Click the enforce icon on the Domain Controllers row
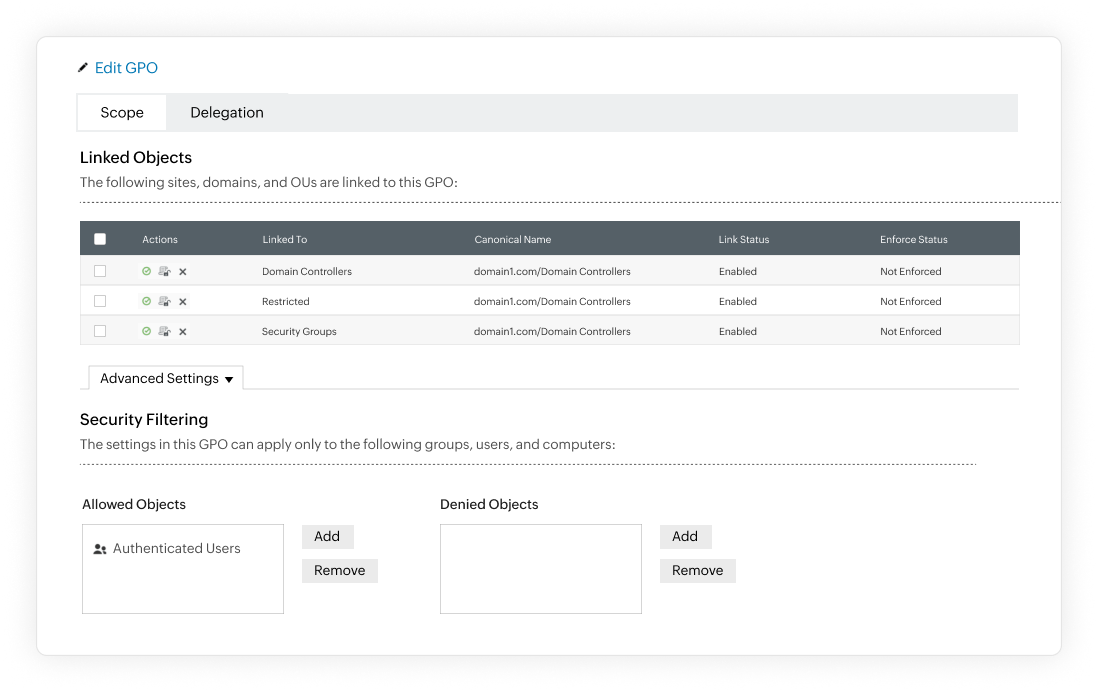Image resolution: width=1097 pixels, height=691 pixels. [x=164, y=271]
